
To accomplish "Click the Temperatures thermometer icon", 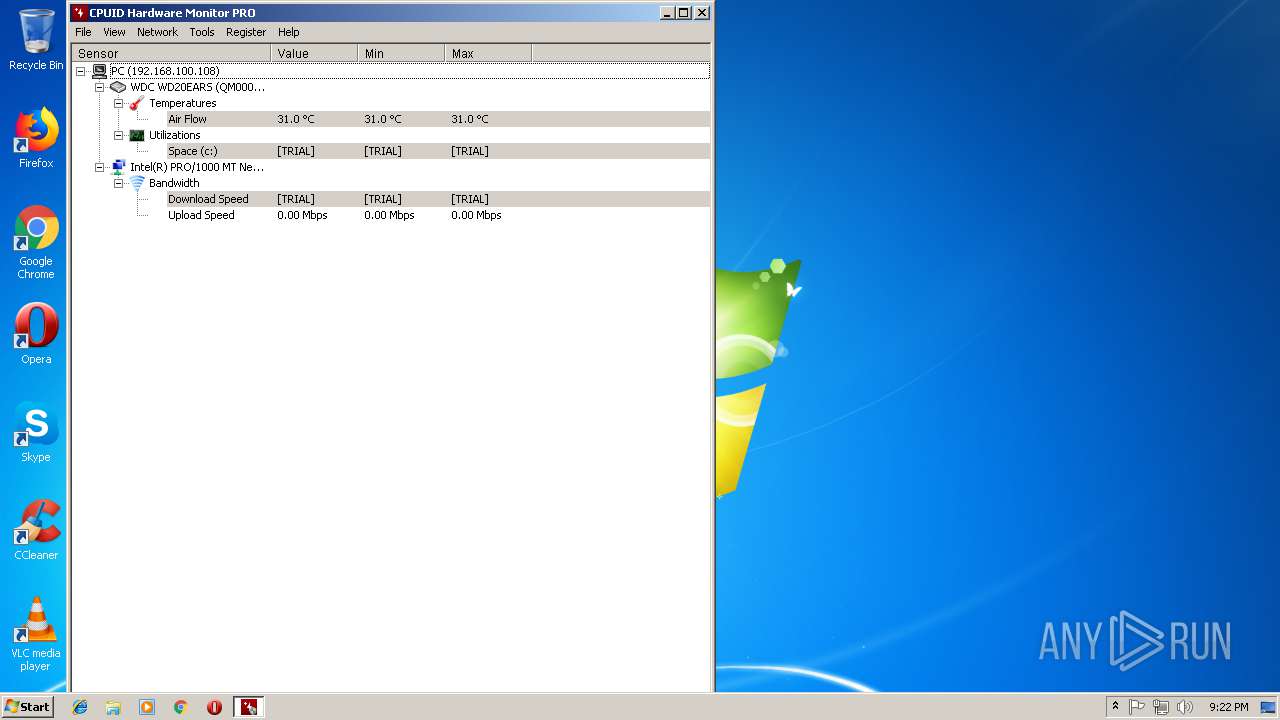I will point(137,103).
